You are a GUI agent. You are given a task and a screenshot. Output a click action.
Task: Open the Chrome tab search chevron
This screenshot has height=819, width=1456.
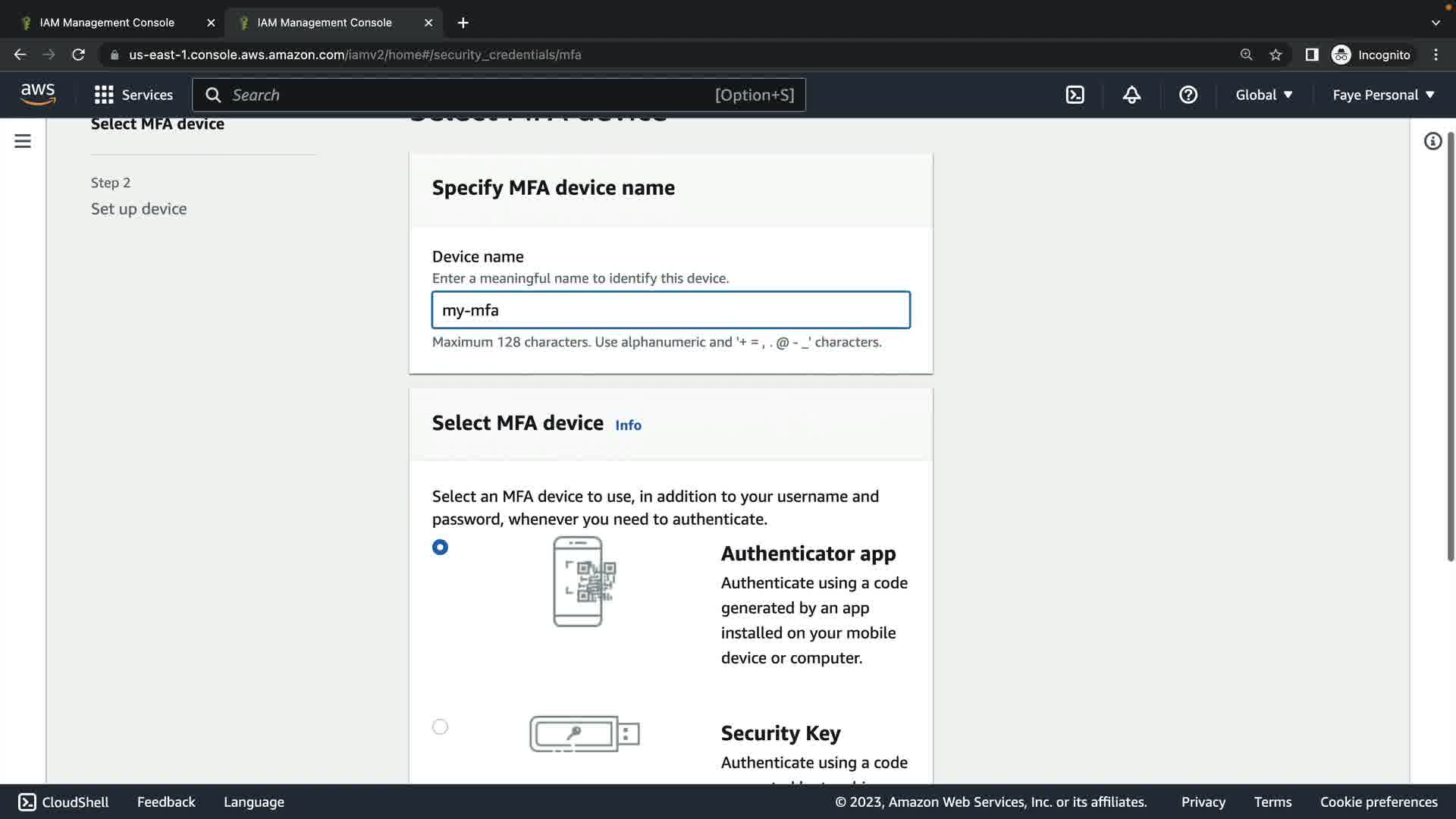(1435, 23)
